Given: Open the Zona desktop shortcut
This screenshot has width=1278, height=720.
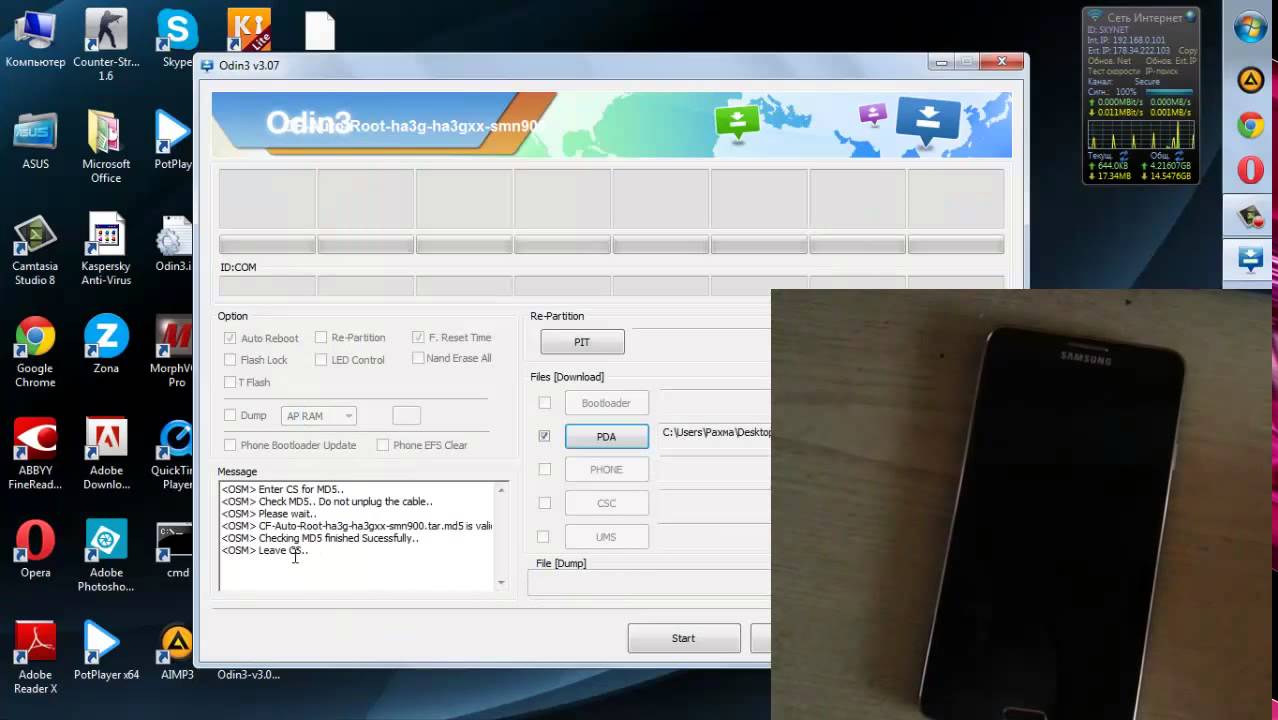Looking at the screenshot, I should (x=106, y=345).
